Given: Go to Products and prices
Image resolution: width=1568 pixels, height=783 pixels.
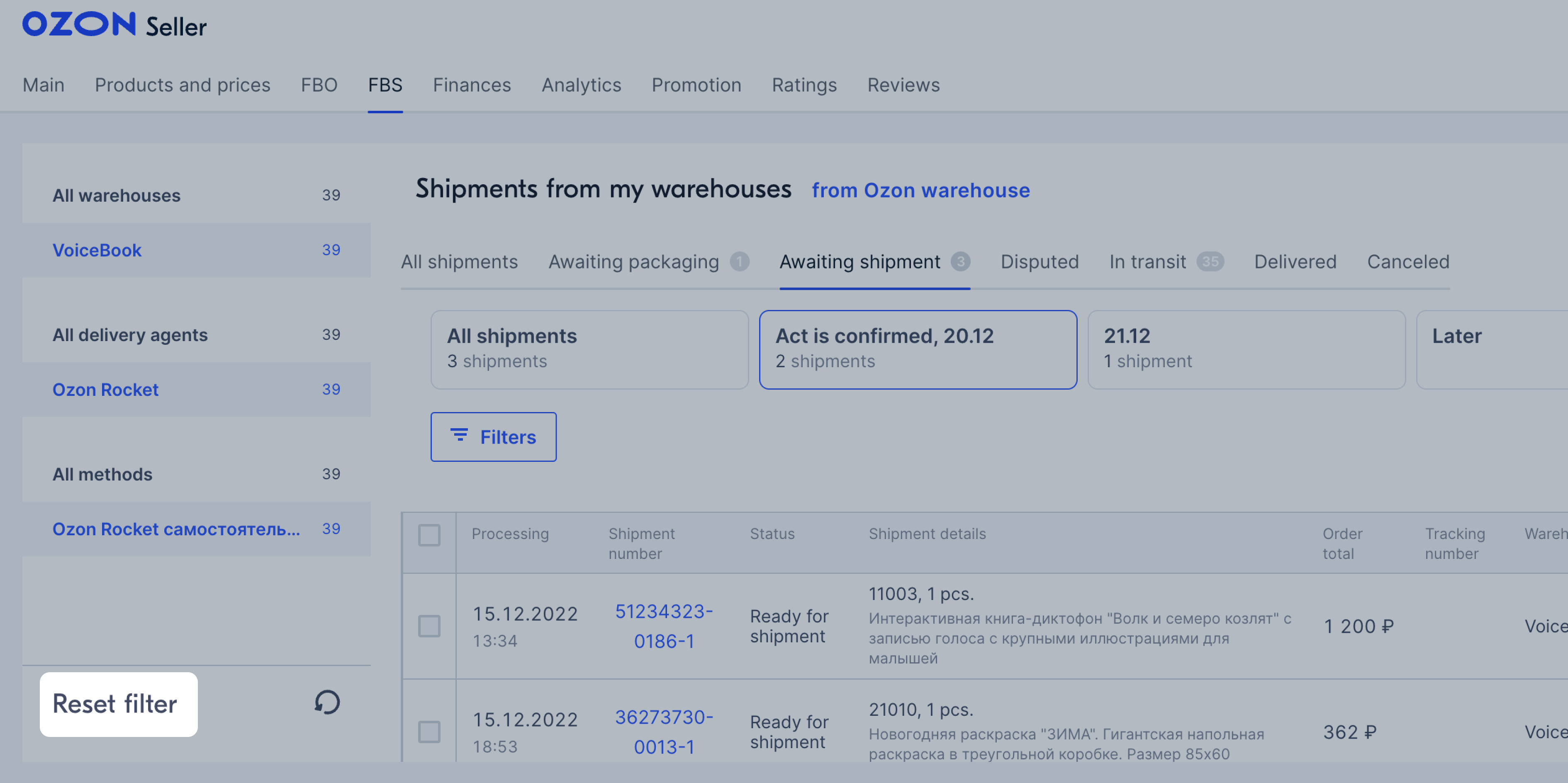Looking at the screenshot, I should pyautogui.click(x=183, y=85).
